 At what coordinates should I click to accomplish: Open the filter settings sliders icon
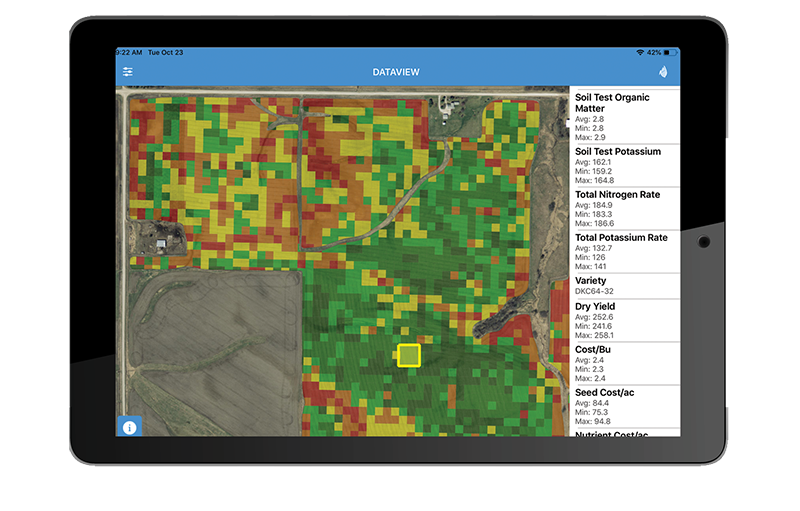click(128, 72)
